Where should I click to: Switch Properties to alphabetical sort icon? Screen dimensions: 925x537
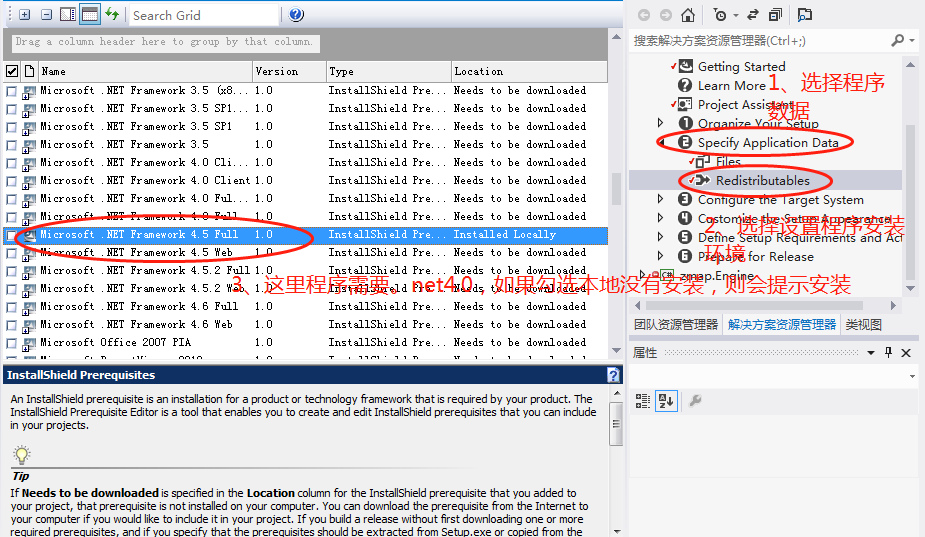[666, 401]
